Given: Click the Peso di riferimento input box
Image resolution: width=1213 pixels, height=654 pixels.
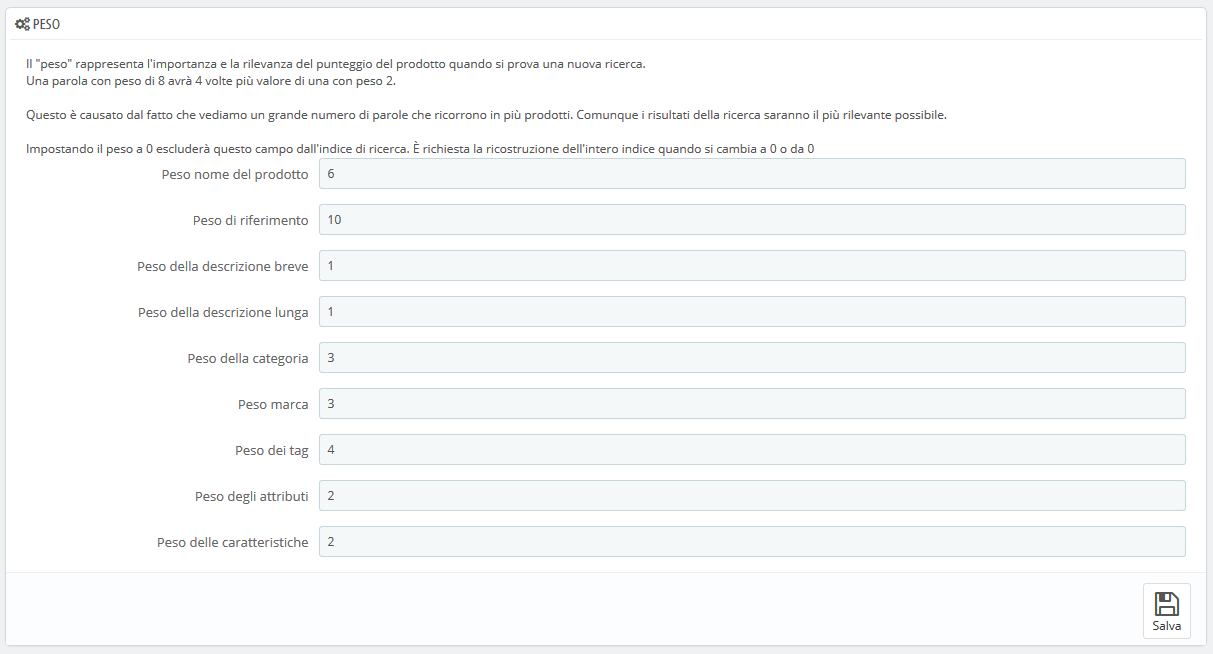Looking at the screenshot, I should [x=752, y=219].
